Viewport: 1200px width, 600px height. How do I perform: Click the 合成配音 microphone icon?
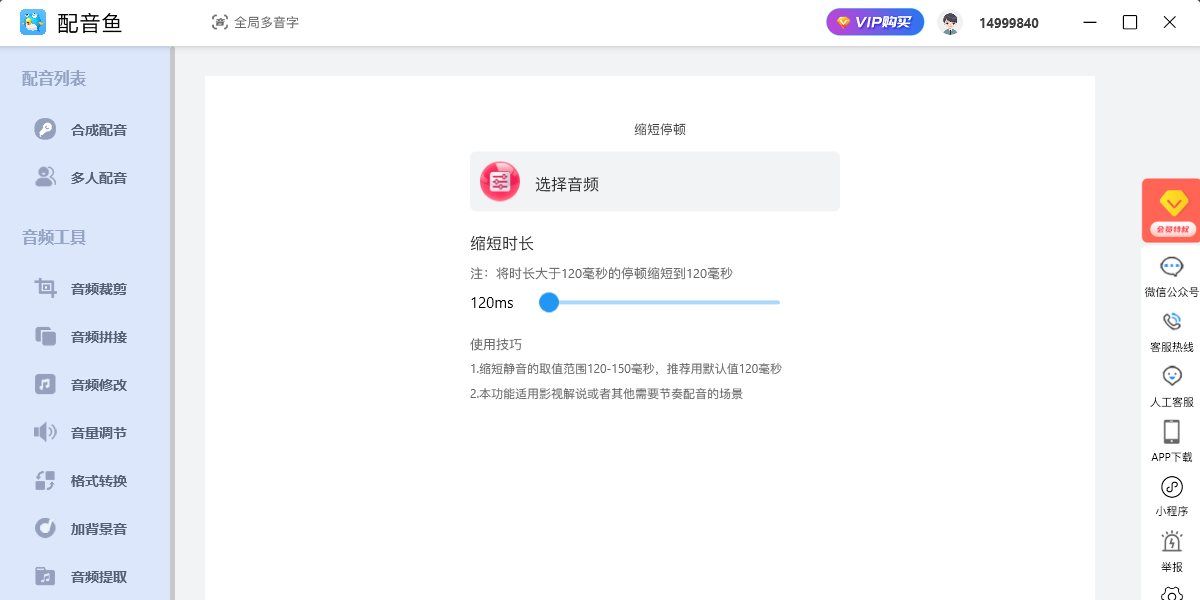pyautogui.click(x=45, y=129)
